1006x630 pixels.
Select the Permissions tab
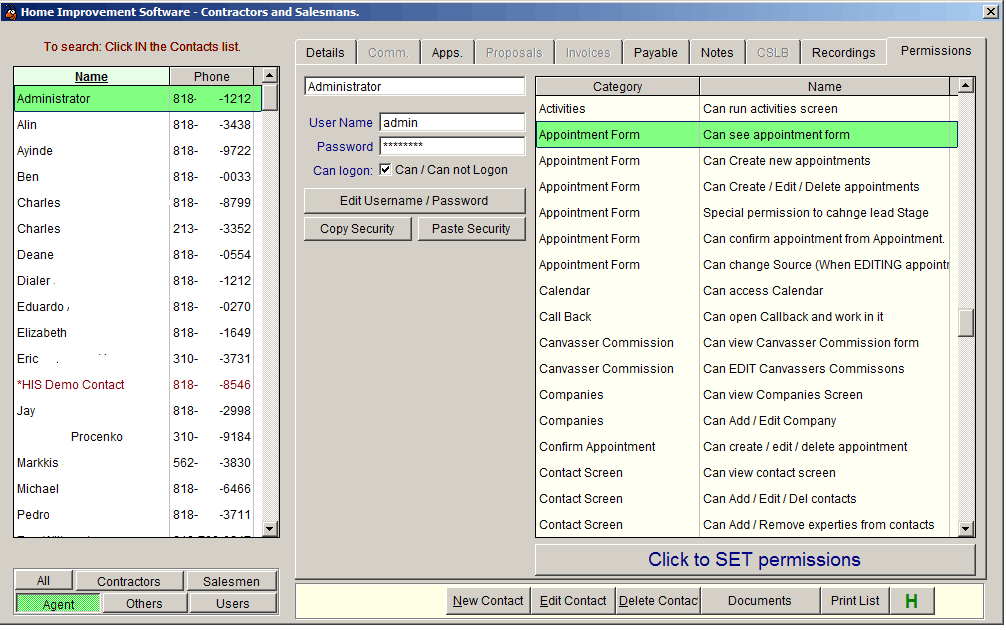click(x=935, y=51)
